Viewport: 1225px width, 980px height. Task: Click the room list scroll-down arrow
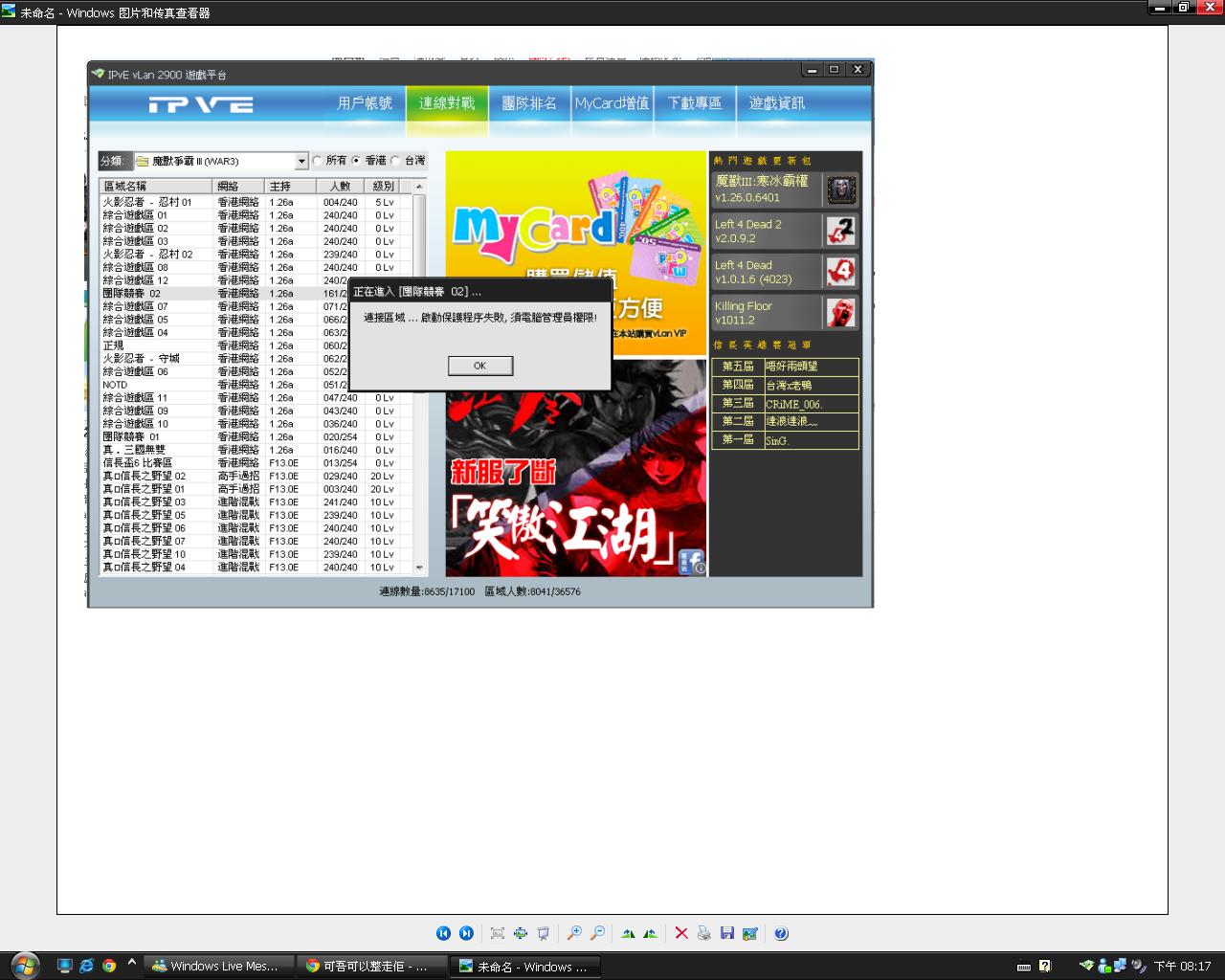coord(419,568)
